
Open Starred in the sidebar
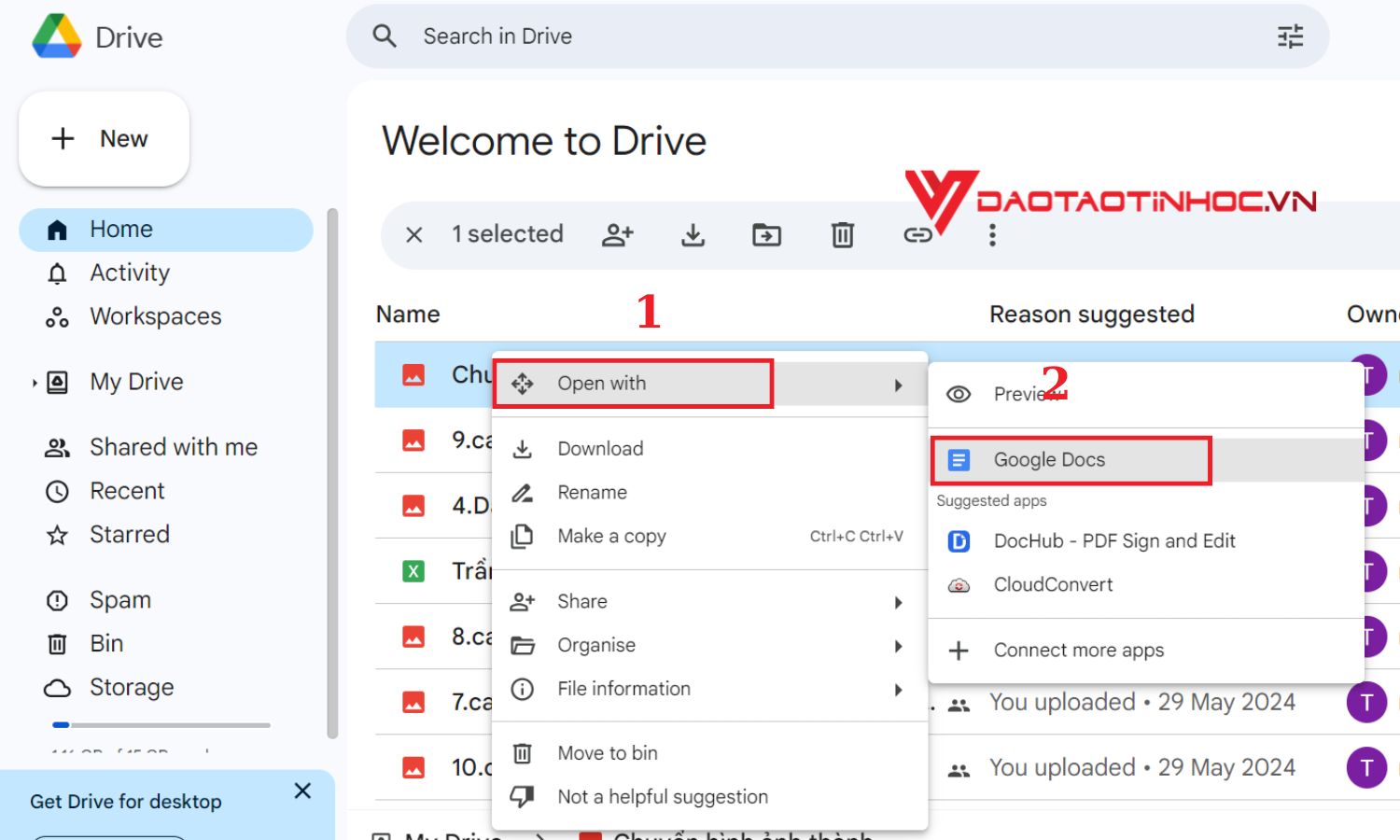point(129,535)
